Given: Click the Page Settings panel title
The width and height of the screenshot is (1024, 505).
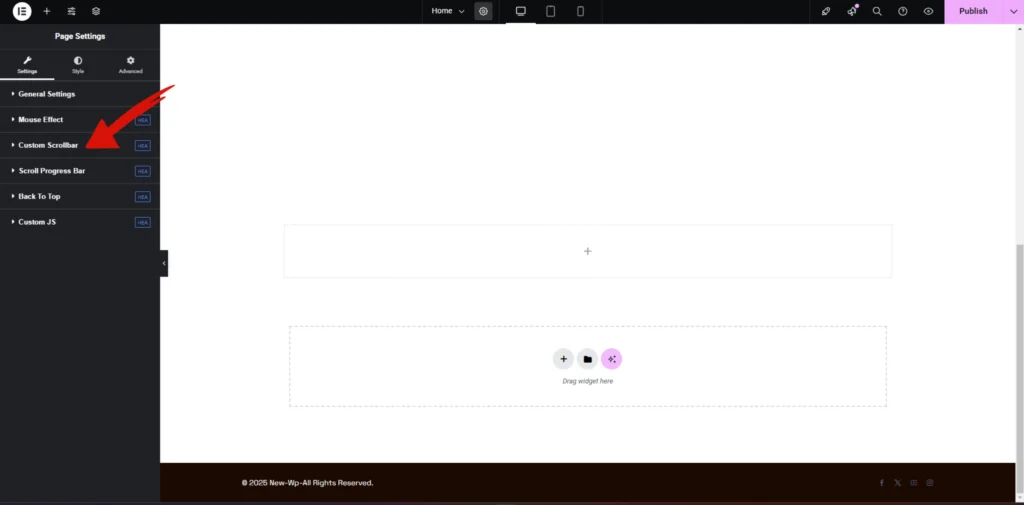Looking at the screenshot, I should coord(80,37).
